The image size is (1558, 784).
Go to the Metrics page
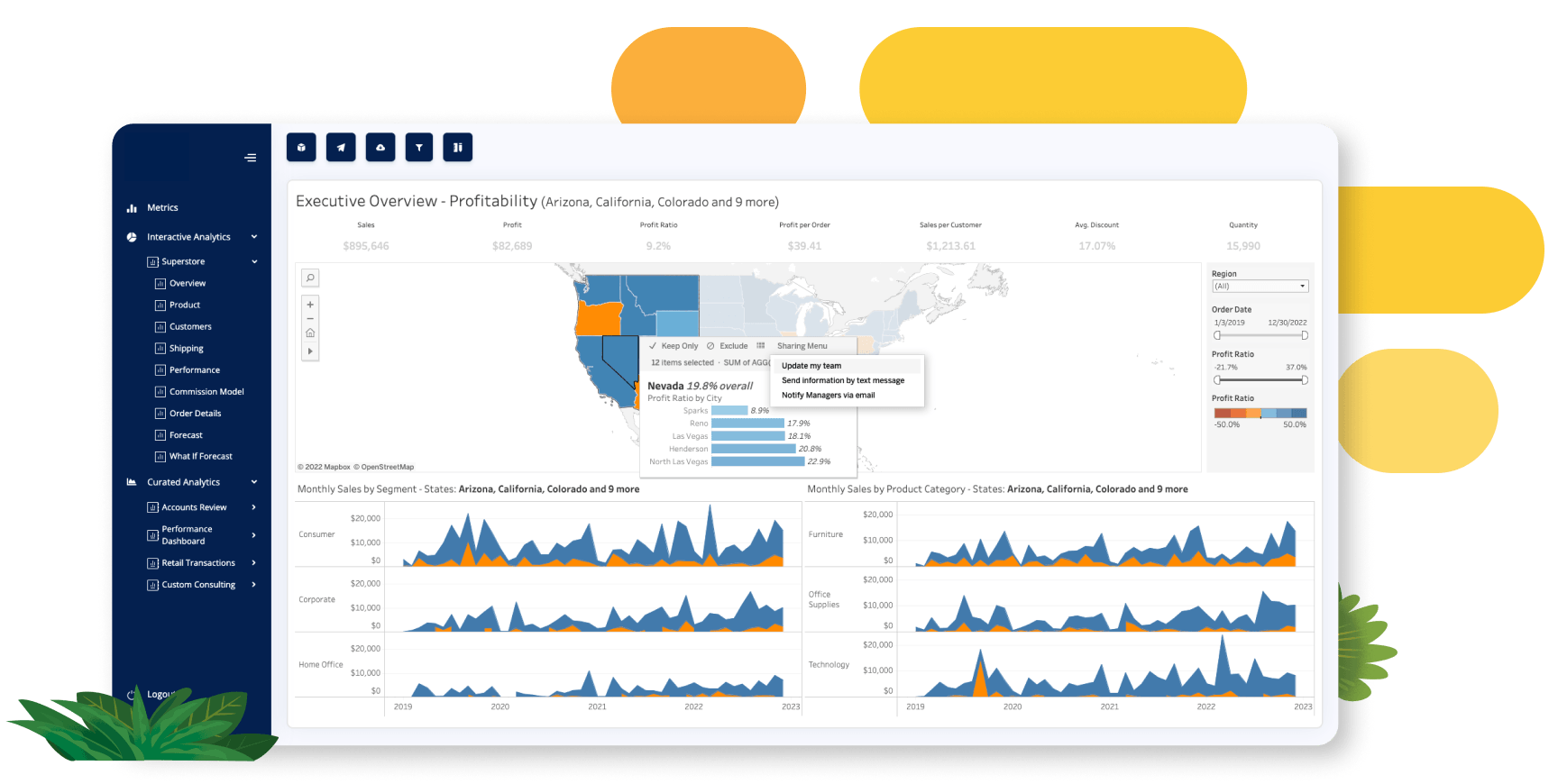point(162,208)
